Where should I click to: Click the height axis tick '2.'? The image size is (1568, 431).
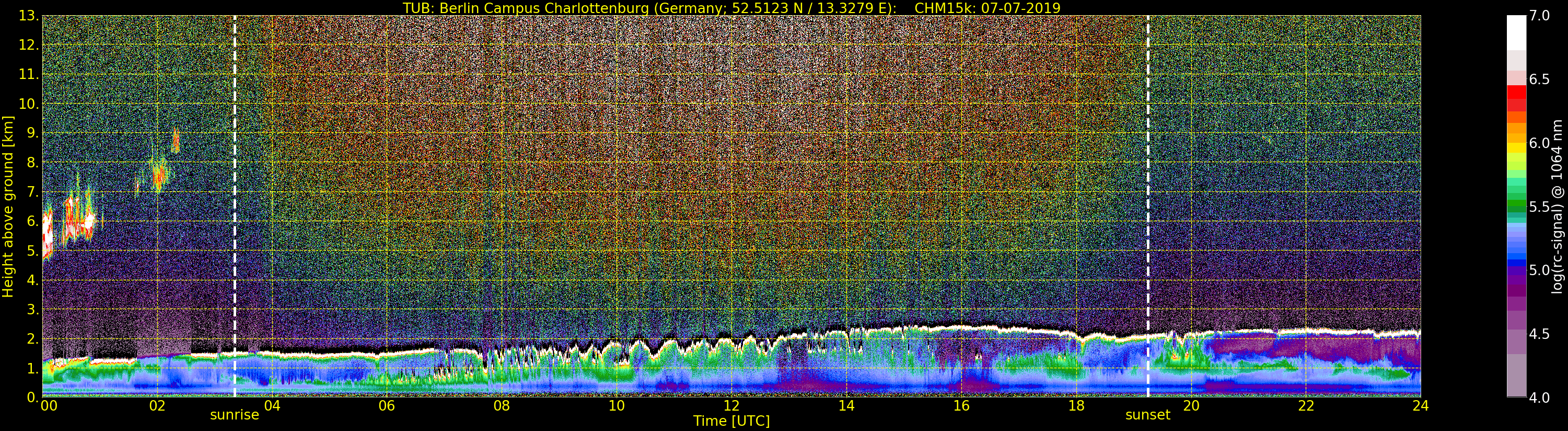(33, 338)
